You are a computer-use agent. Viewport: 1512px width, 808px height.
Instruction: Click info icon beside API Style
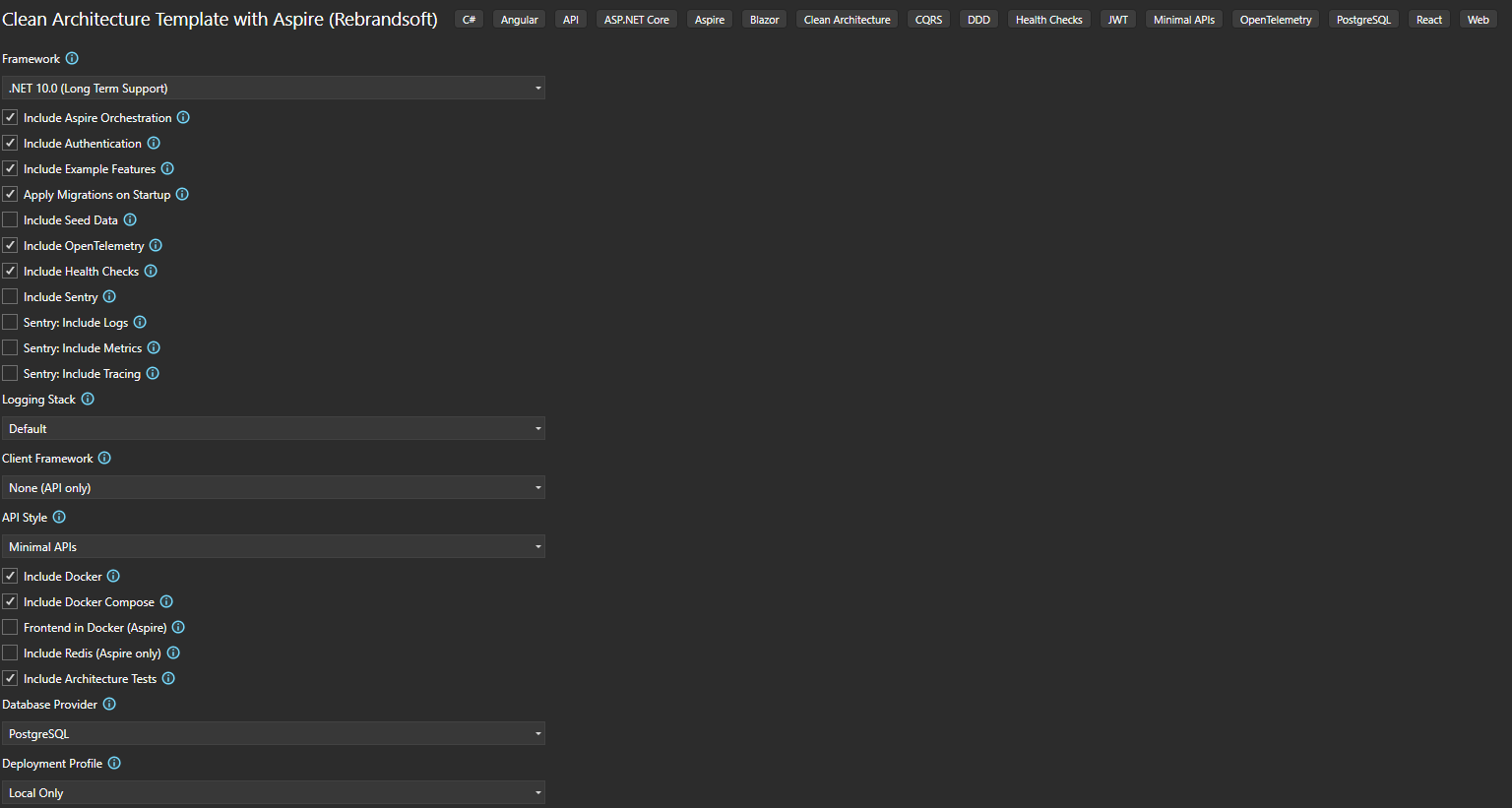point(59,518)
